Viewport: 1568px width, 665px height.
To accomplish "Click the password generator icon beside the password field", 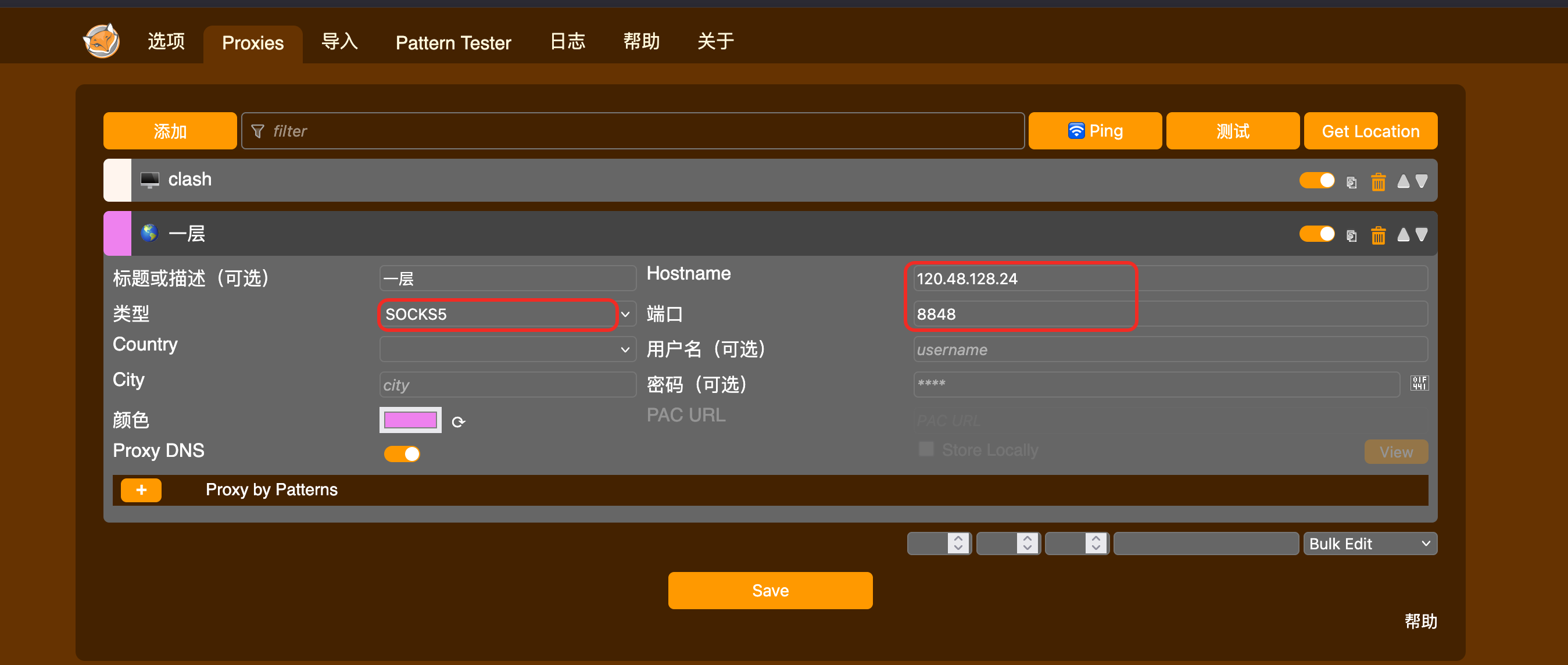I will coord(1419,383).
